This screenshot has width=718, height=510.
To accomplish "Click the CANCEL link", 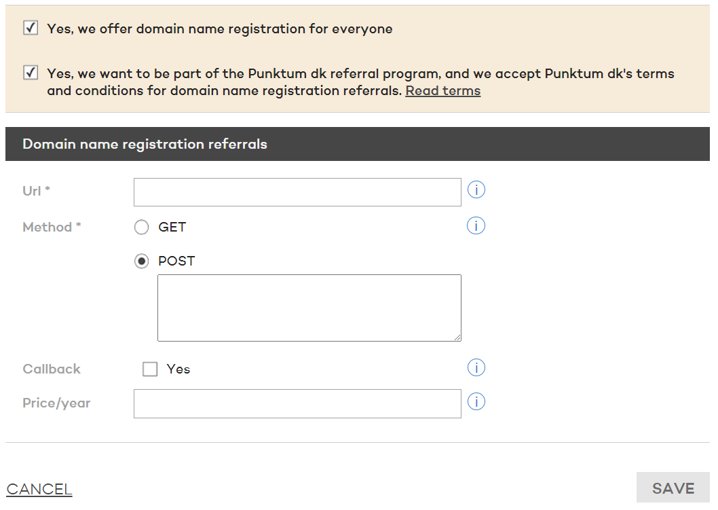I will click(x=39, y=489).
